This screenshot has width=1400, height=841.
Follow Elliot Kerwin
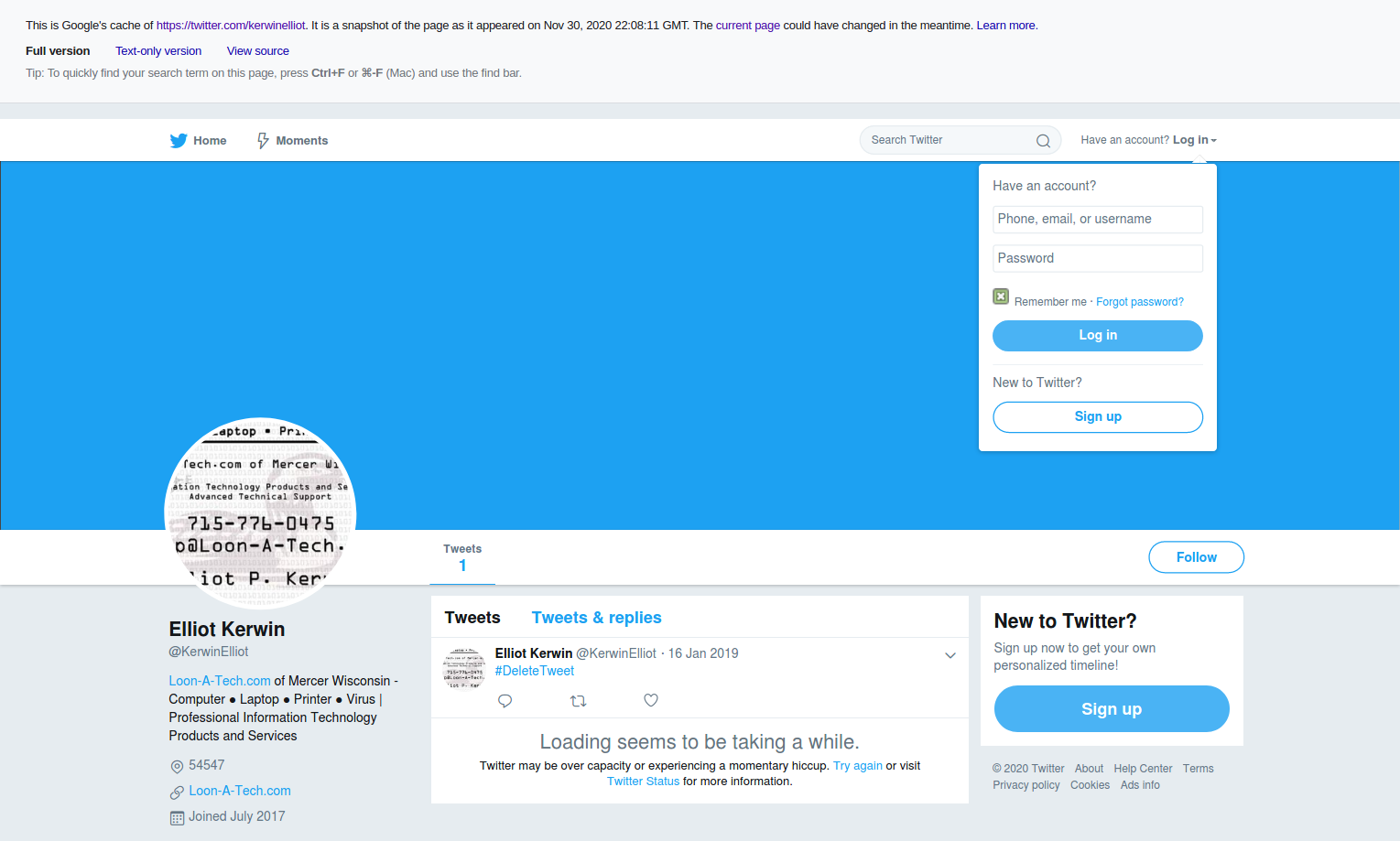[1196, 557]
